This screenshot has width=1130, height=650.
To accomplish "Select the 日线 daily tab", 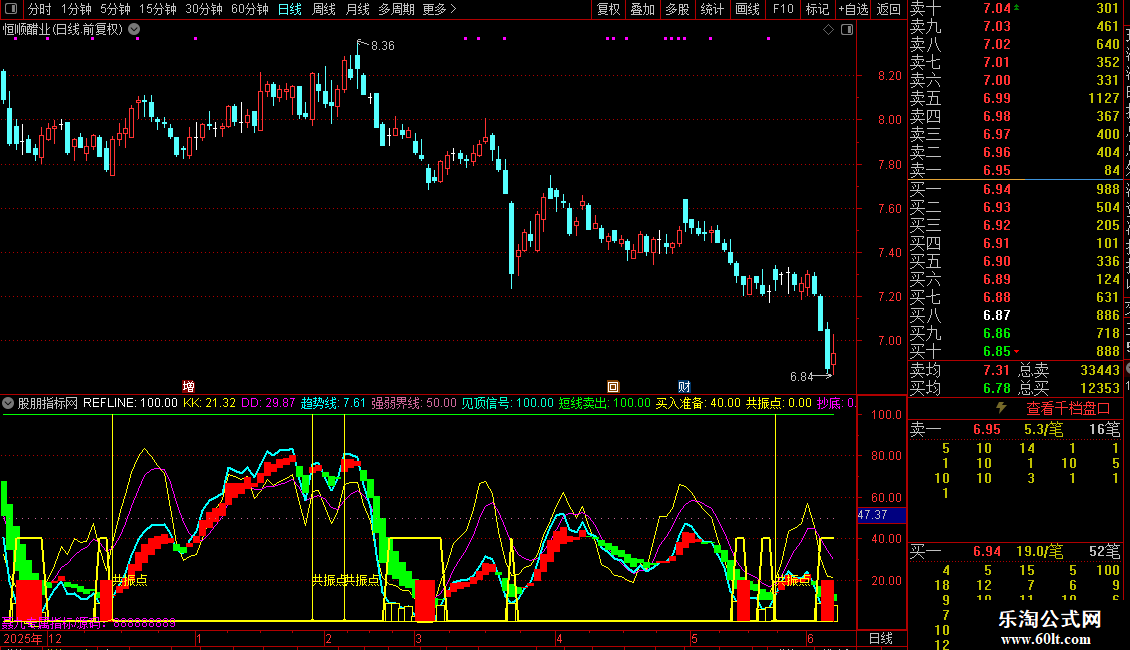I will (x=290, y=9).
